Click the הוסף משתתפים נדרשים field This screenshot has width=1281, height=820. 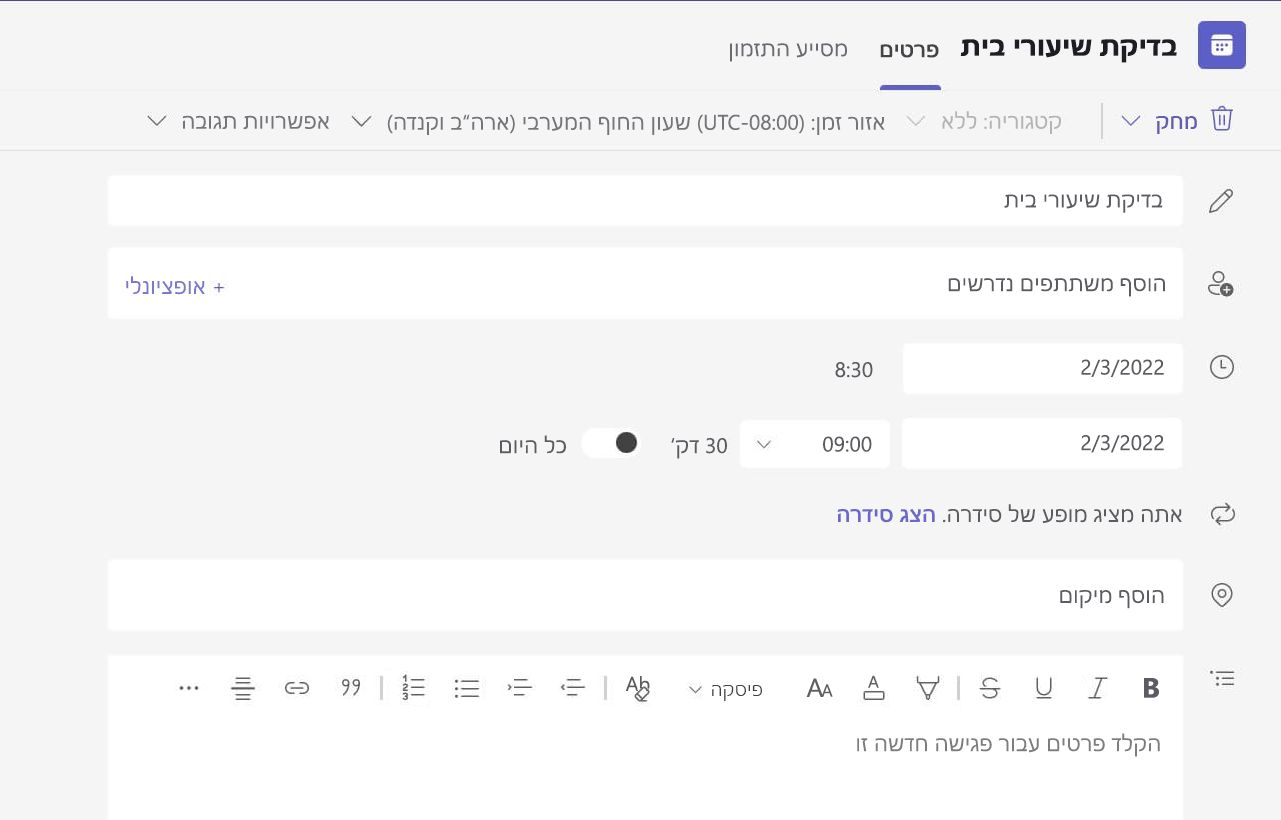(645, 284)
